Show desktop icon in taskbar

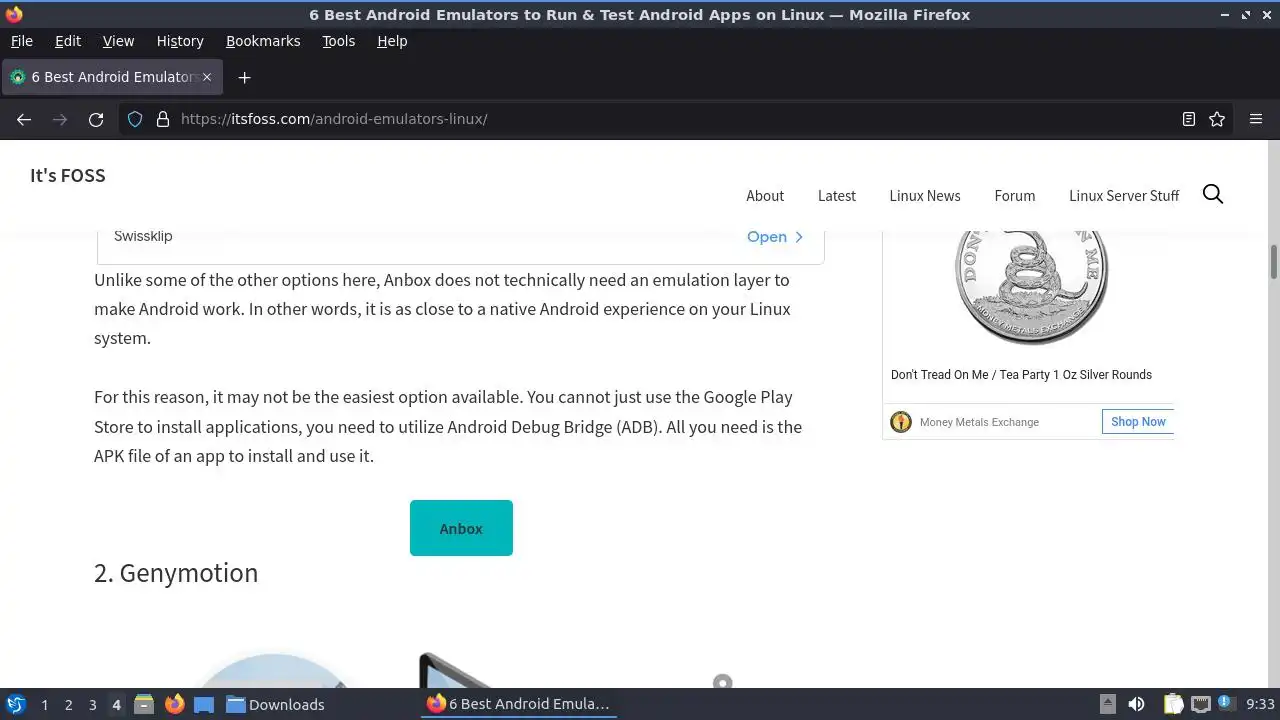coord(204,704)
